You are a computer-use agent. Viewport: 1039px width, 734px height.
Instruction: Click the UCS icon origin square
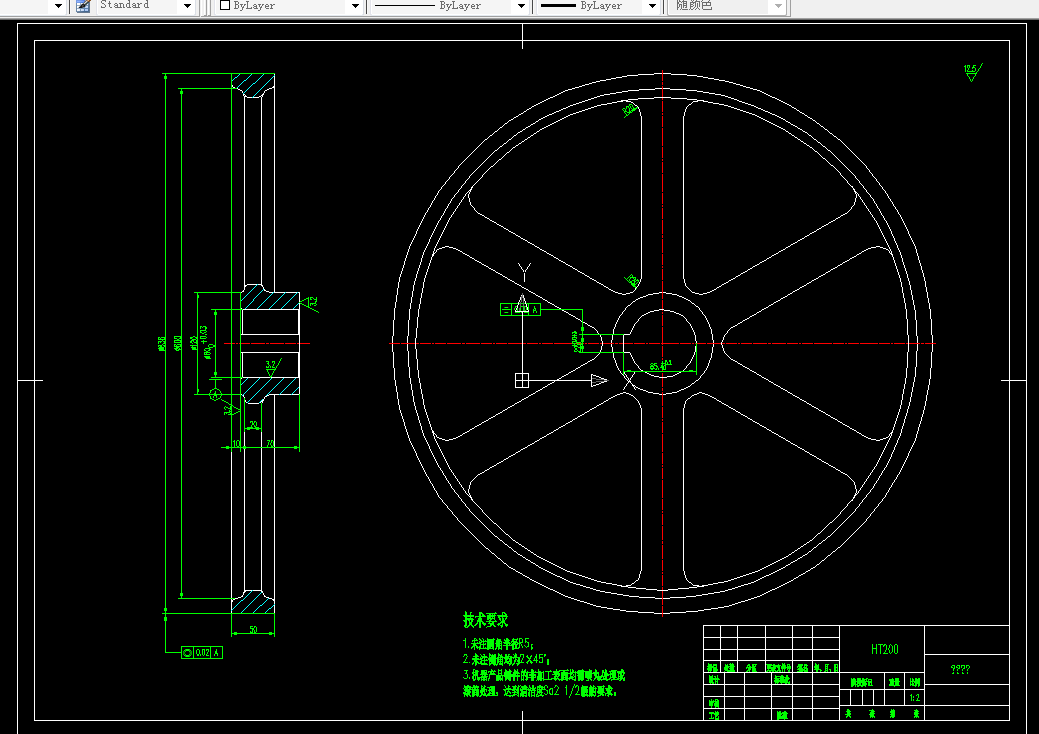point(522,380)
